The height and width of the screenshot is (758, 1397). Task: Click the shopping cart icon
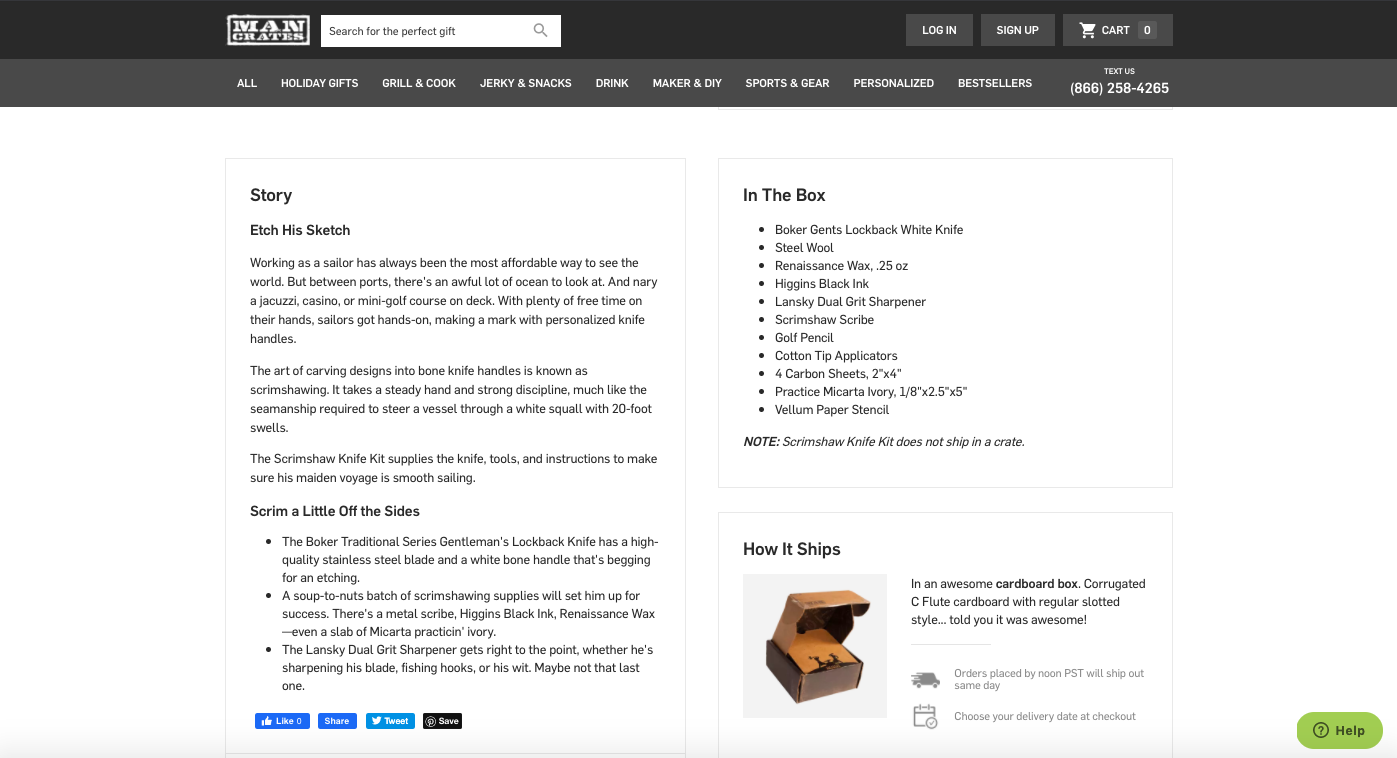coord(1088,30)
